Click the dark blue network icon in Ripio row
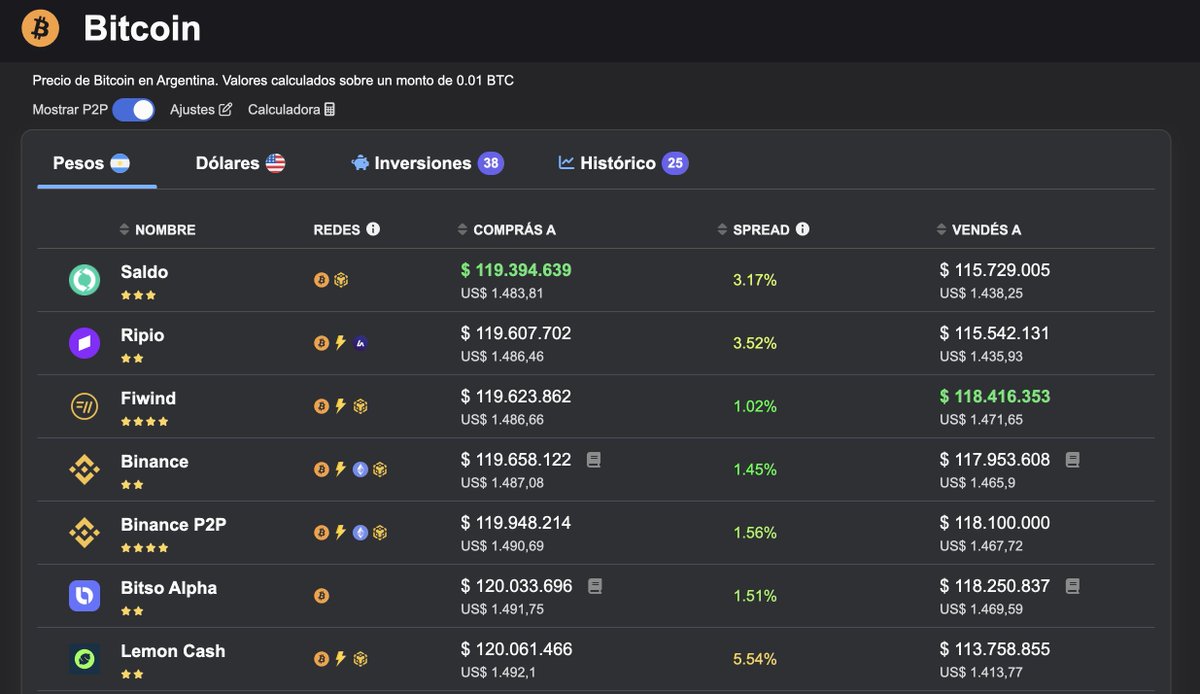Image resolution: width=1200 pixels, height=694 pixels. pyautogui.click(x=360, y=343)
